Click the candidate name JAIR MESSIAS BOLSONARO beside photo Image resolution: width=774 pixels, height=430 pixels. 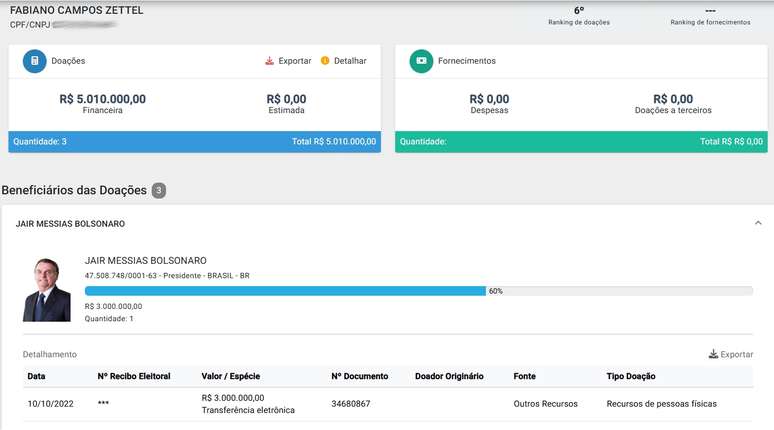[146, 261]
